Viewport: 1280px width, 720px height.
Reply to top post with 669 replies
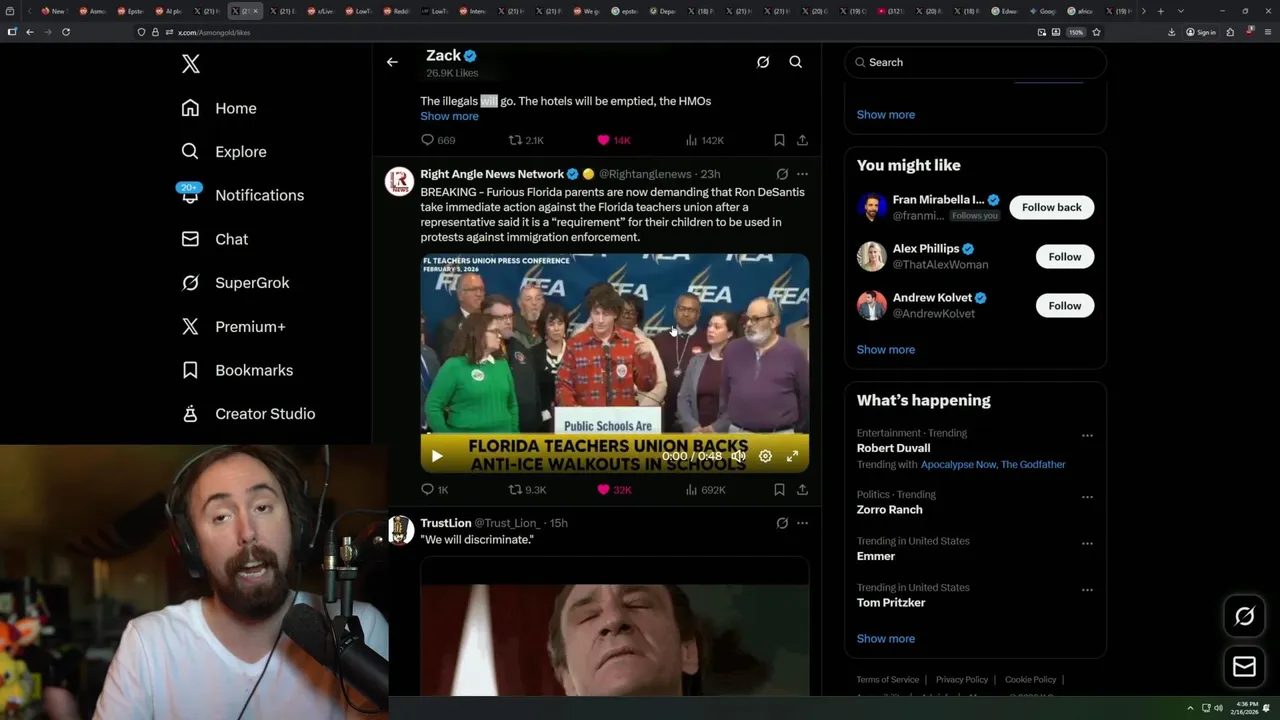[x=438, y=140]
